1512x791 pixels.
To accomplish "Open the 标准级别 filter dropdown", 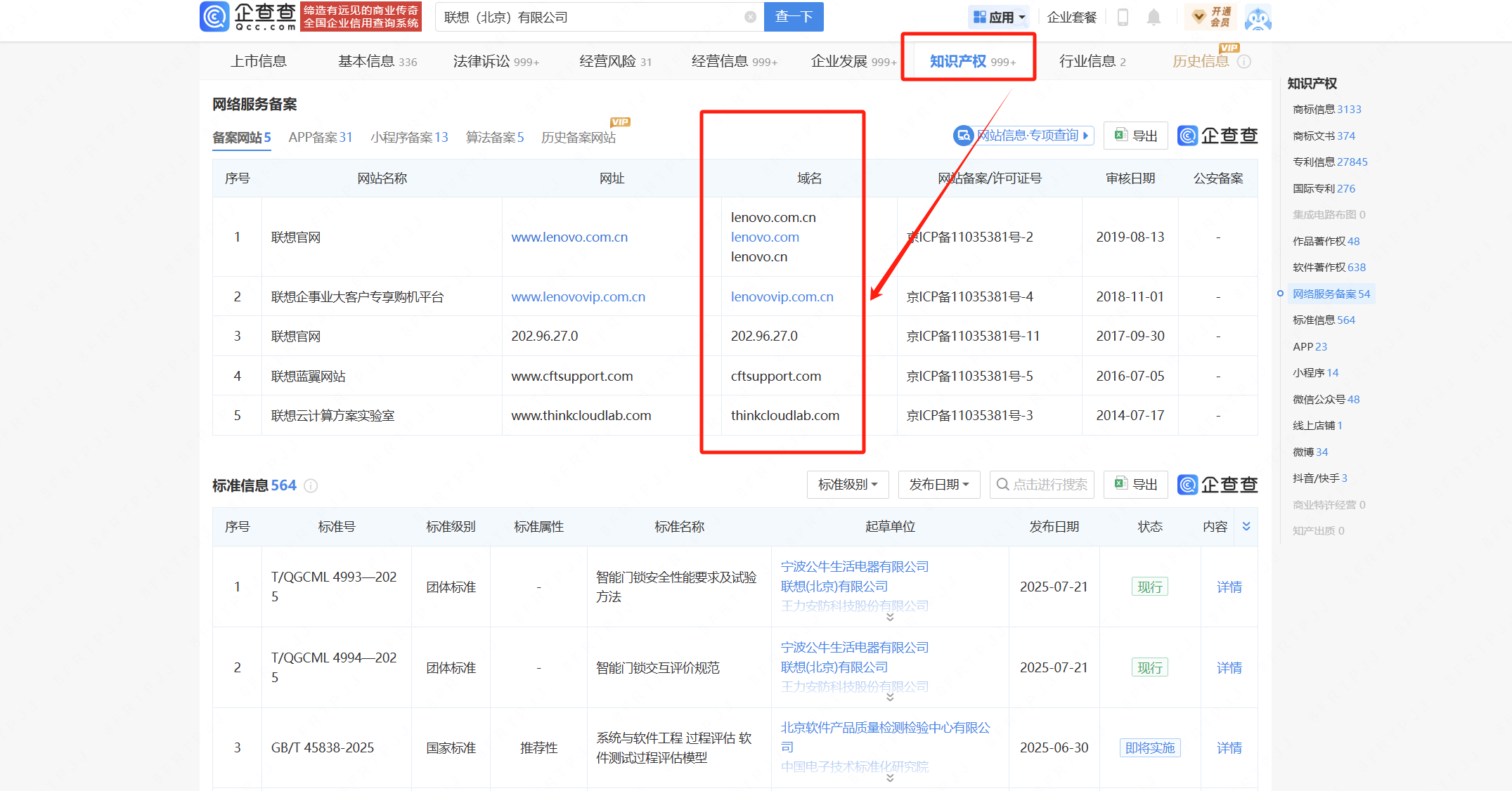I will pos(848,485).
